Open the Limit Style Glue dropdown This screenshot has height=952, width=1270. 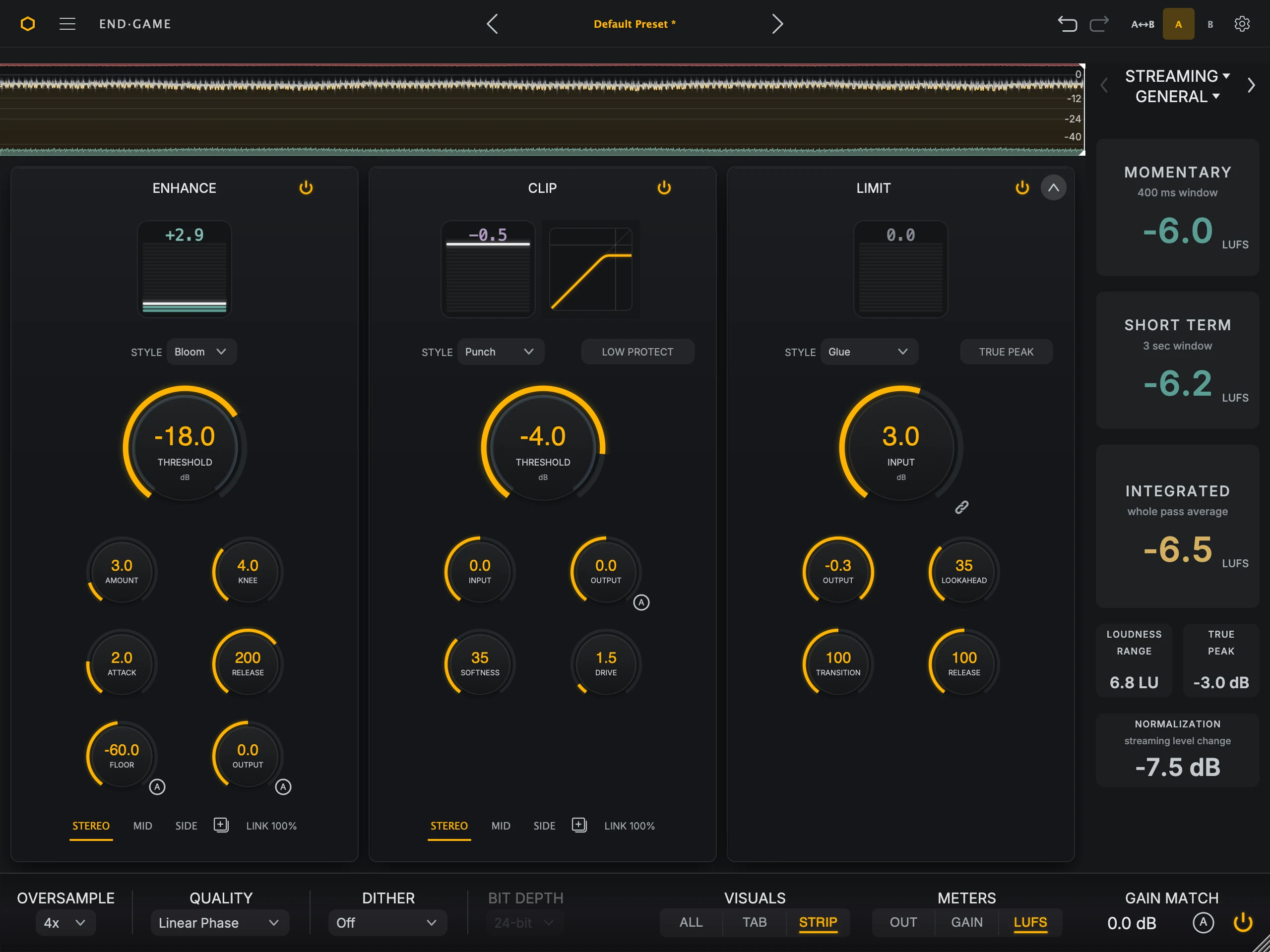click(869, 352)
